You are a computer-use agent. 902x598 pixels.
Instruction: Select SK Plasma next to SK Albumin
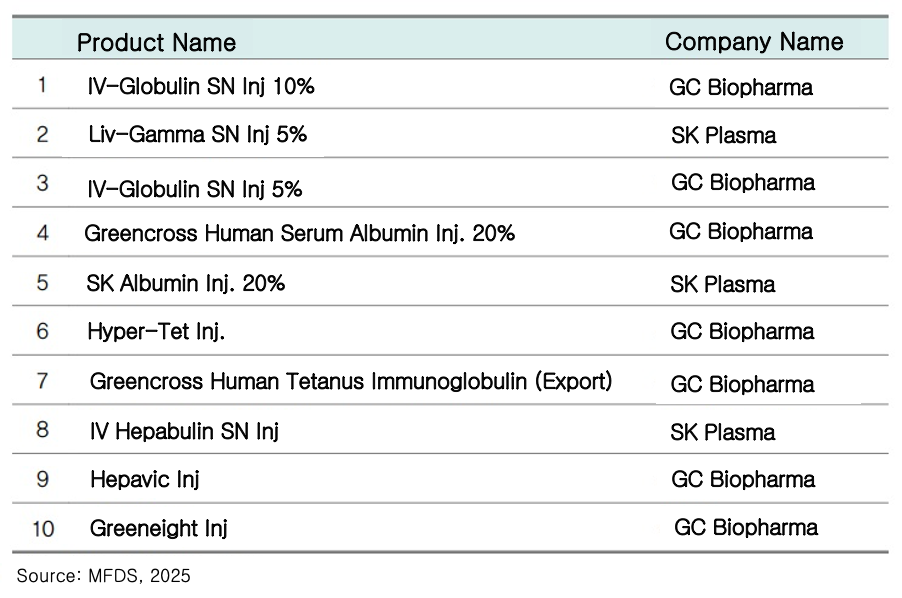[x=723, y=284]
